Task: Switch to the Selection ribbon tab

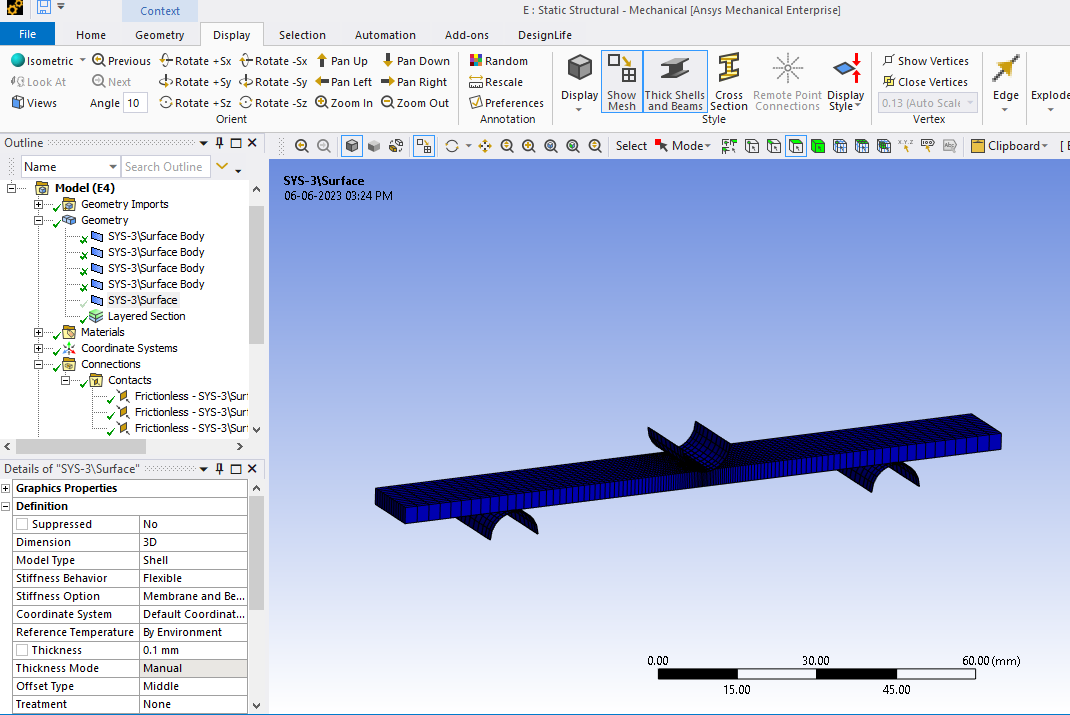Action: point(302,35)
